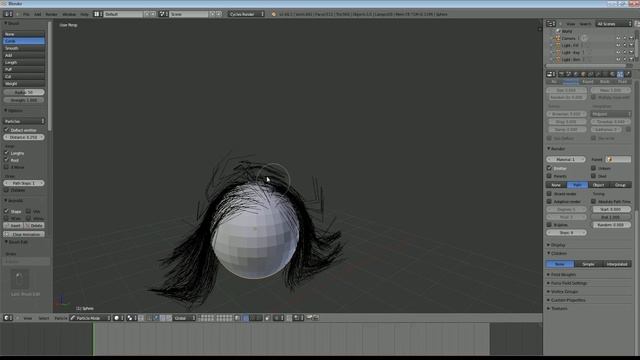
Task: Toggle Deflect emitter checkbox
Action: (7, 130)
